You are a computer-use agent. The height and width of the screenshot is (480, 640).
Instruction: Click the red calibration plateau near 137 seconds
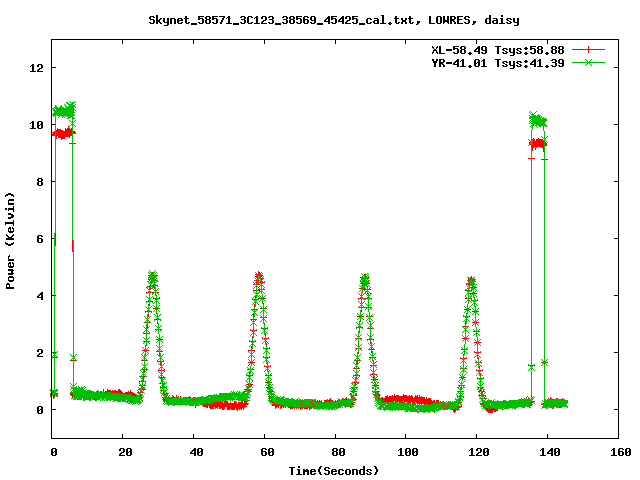coord(539,144)
